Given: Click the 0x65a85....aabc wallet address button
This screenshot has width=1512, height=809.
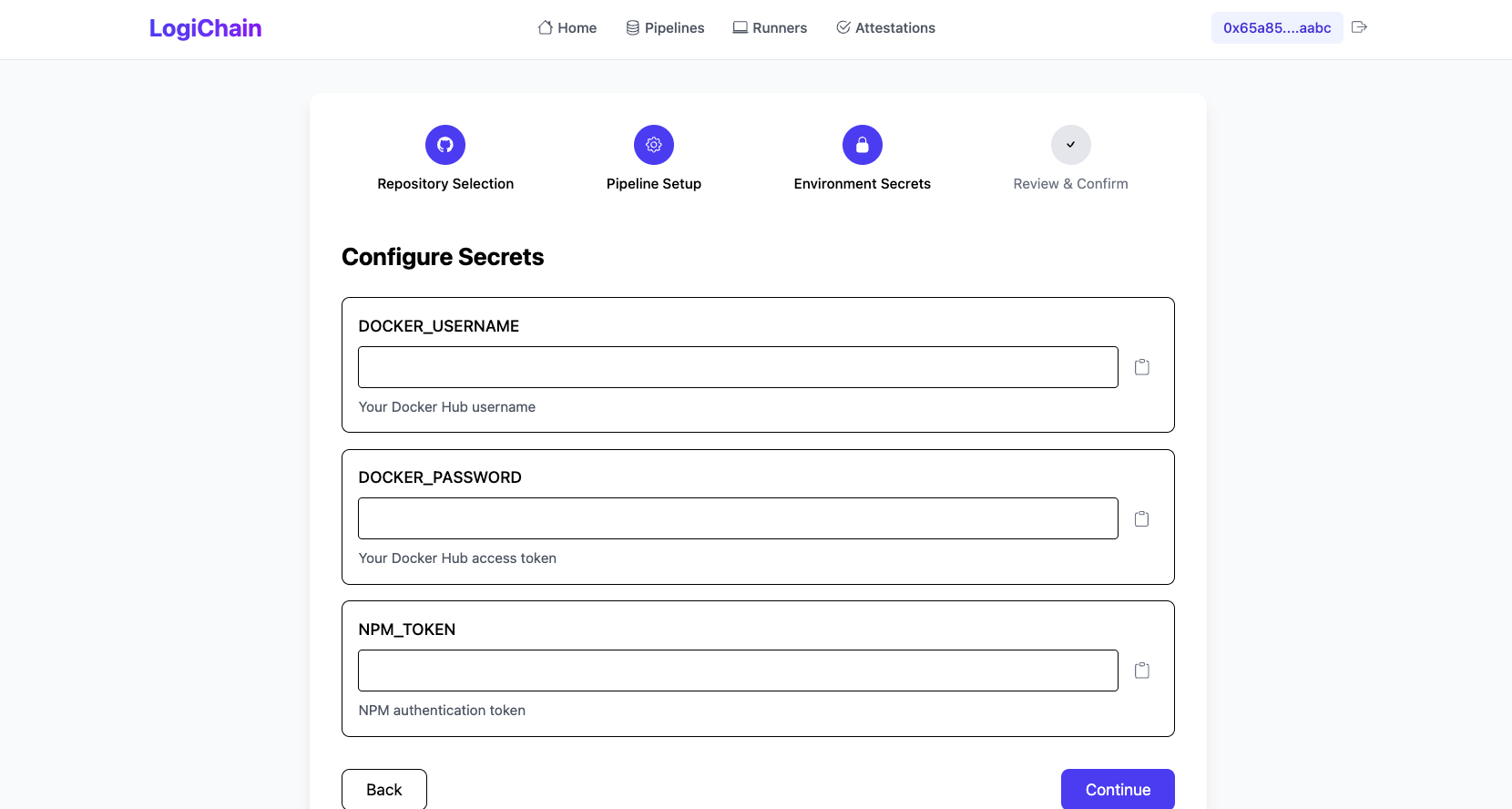Looking at the screenshot, I should pos(1277,28).
